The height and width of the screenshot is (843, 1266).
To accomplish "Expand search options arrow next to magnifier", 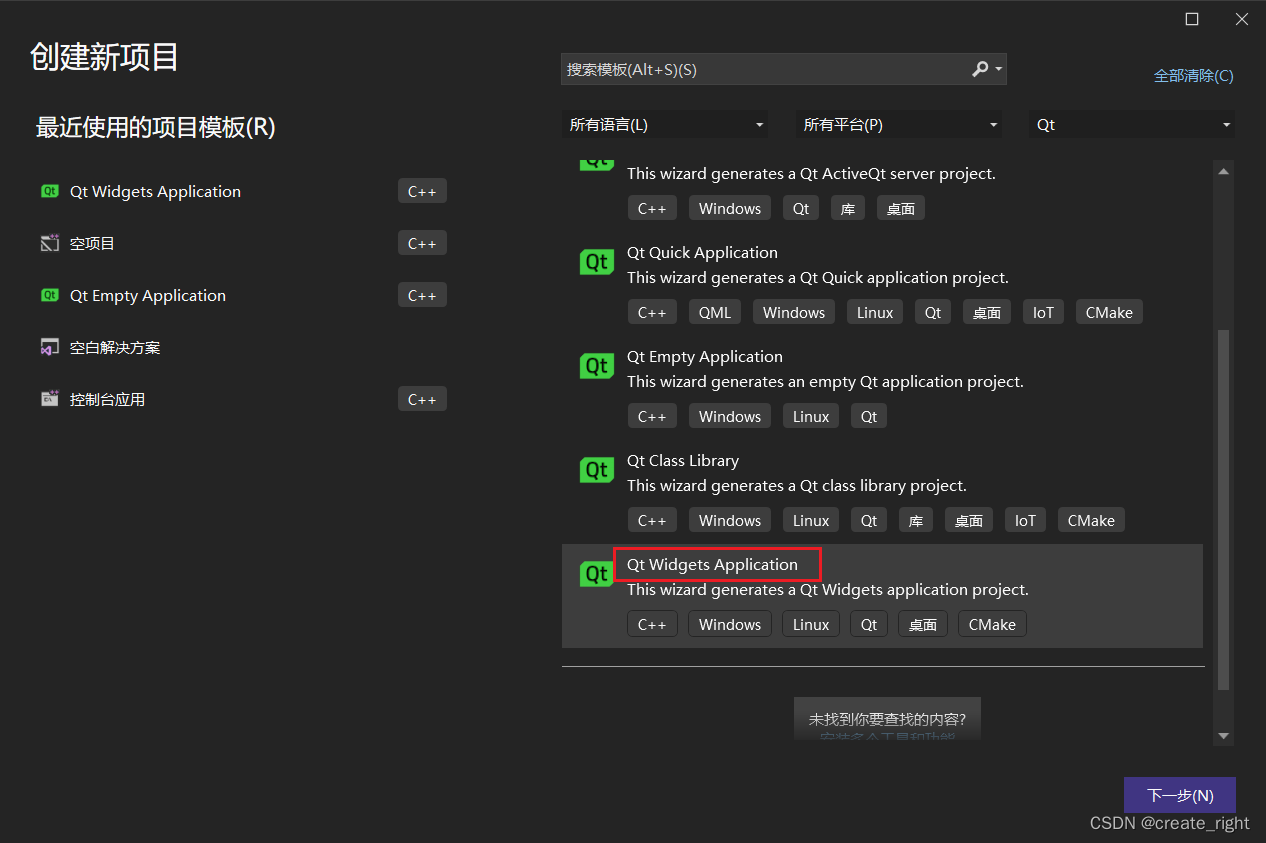I will (998, 69).
